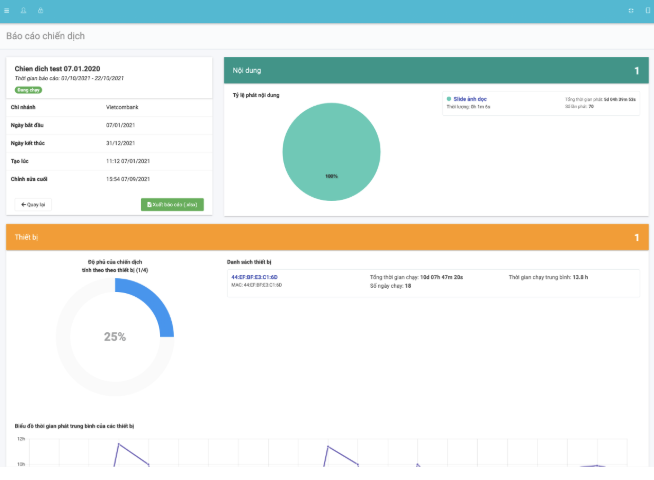Click the first peak on the line chart
Viewport: 654px width, 480px height.
pyautogui.click(x=118, y=444)
